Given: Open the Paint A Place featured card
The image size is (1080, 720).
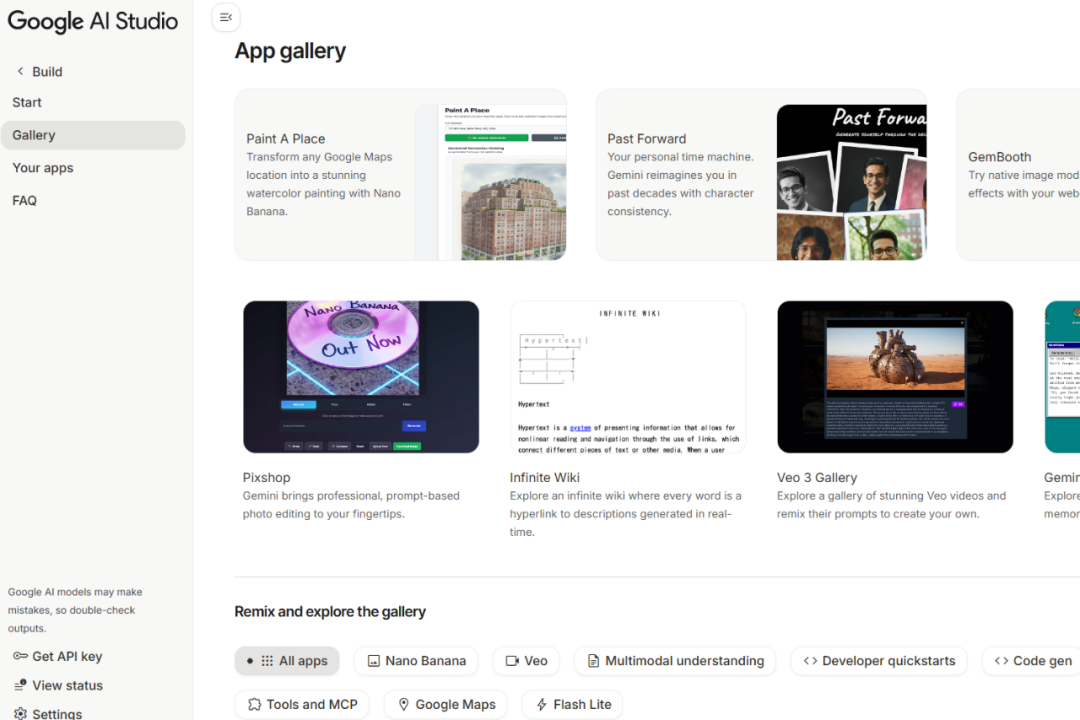Looking at the screenshot, I should (x=400, y=175).
